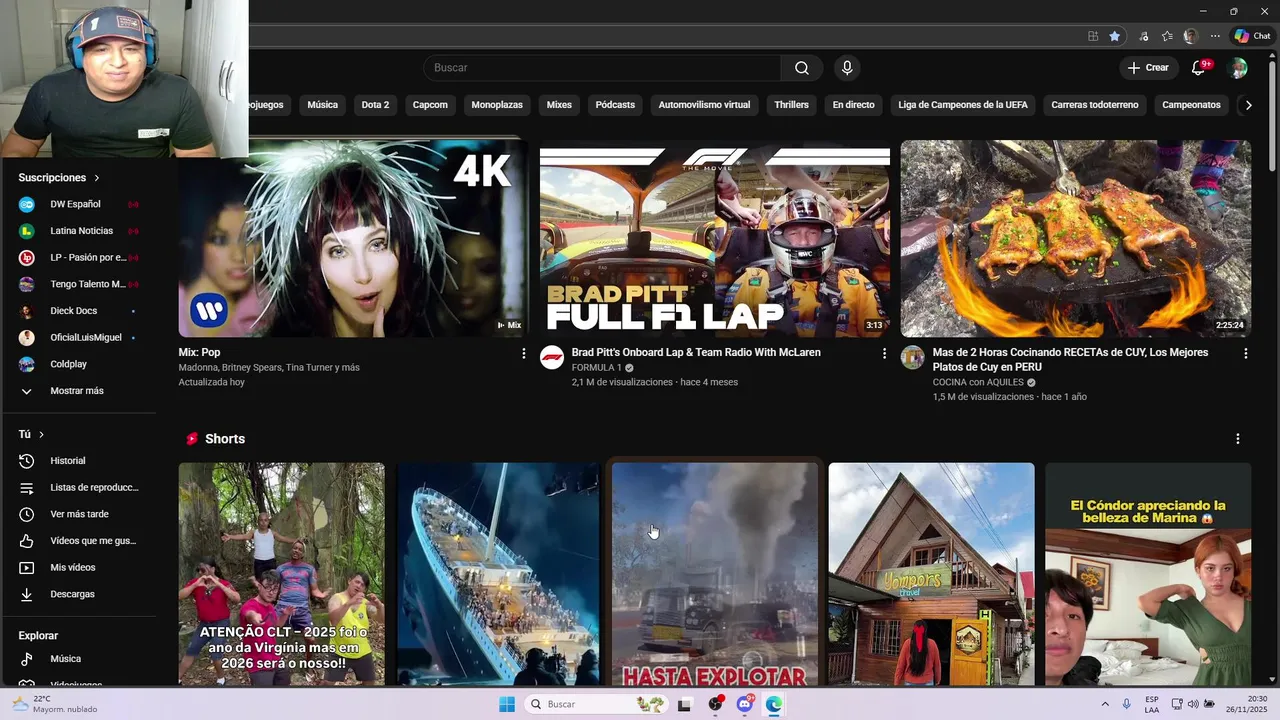Click the Edge browser profile picture
The image size is (1280, 720).
click(1190, 36)
